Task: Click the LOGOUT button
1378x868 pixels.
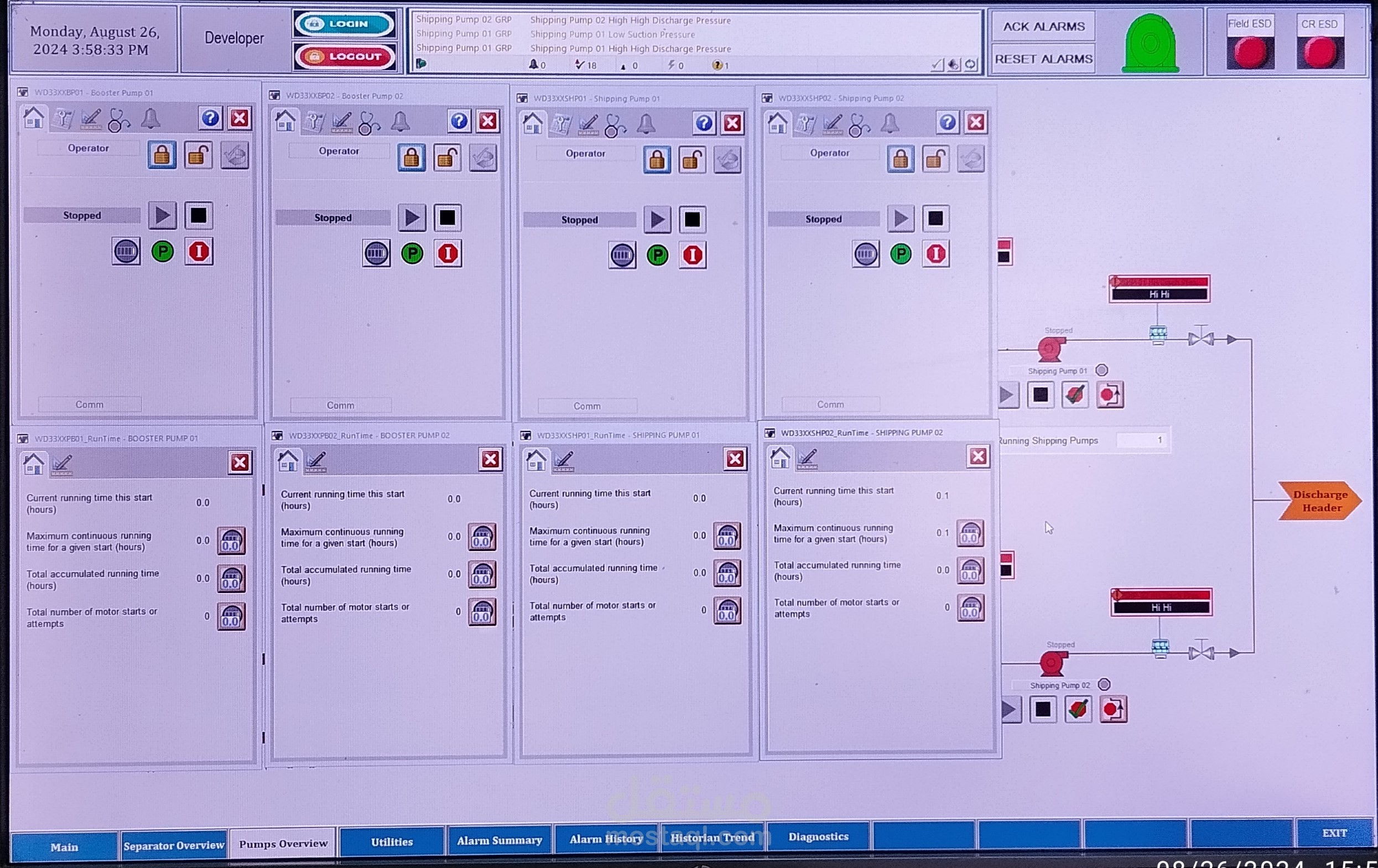Action: 345,56
